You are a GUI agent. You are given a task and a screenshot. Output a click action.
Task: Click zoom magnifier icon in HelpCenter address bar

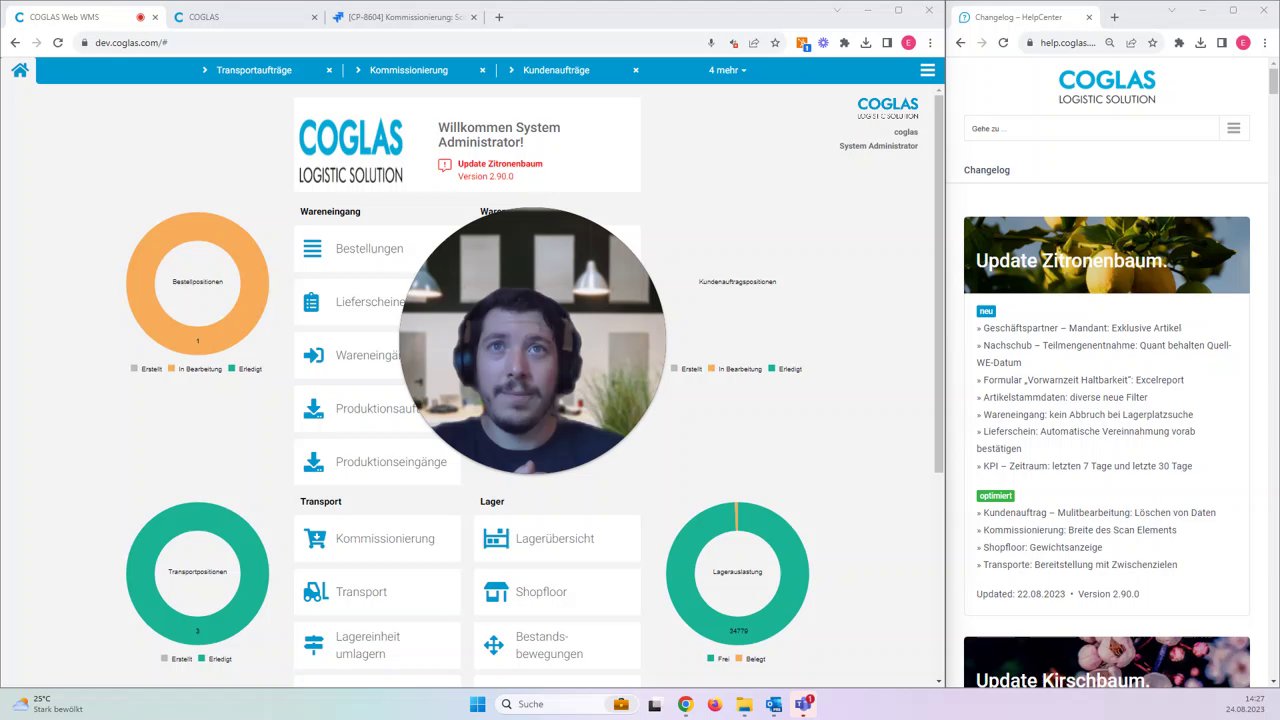[x=1110, y=43]
